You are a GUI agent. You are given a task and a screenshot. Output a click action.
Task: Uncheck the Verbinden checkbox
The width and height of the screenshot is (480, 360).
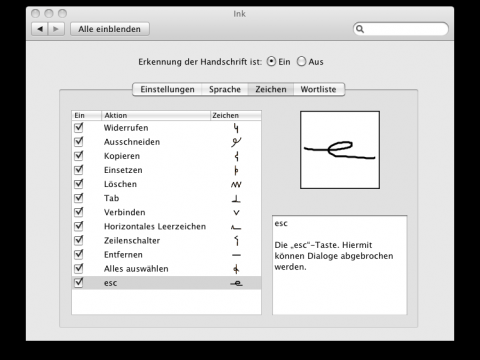pyautogui.click(x=79, y=212)
